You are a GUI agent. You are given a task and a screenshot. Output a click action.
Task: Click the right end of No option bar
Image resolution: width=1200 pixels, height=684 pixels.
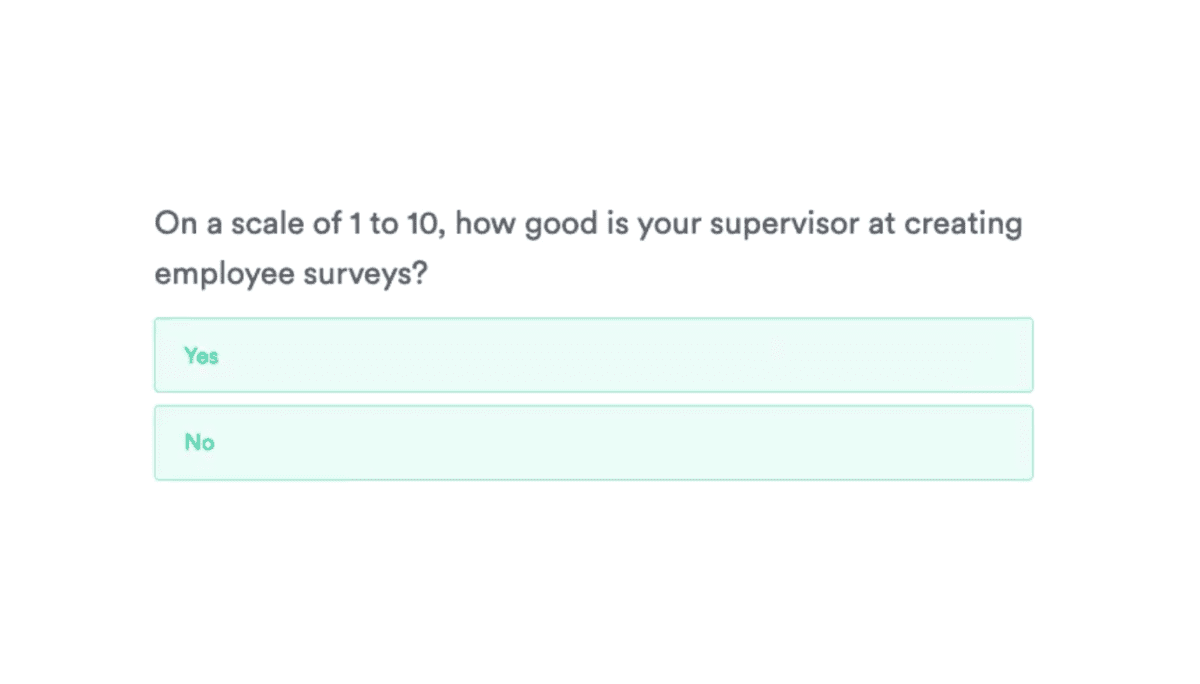pyautogui.click(x=1010, y=442)
